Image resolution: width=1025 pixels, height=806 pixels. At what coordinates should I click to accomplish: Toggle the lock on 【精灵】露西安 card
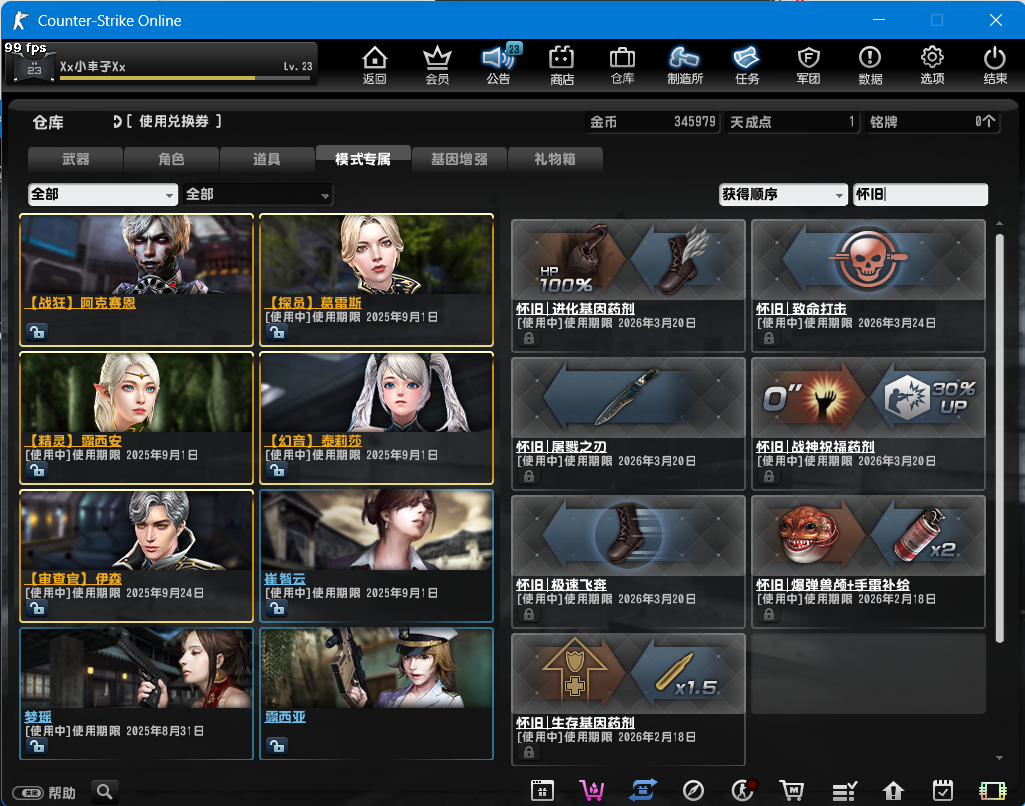(x=37, y=470)
